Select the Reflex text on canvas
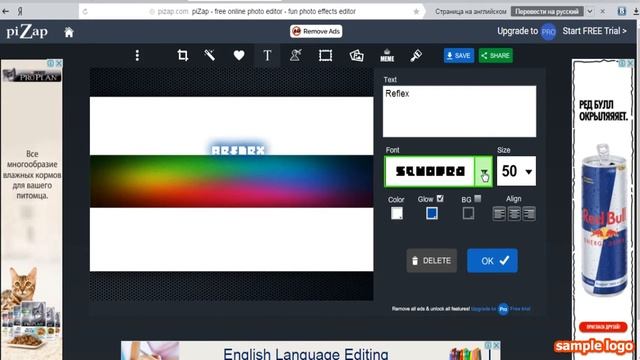Screen dimensions: 640x360 [x=238, y=150]
